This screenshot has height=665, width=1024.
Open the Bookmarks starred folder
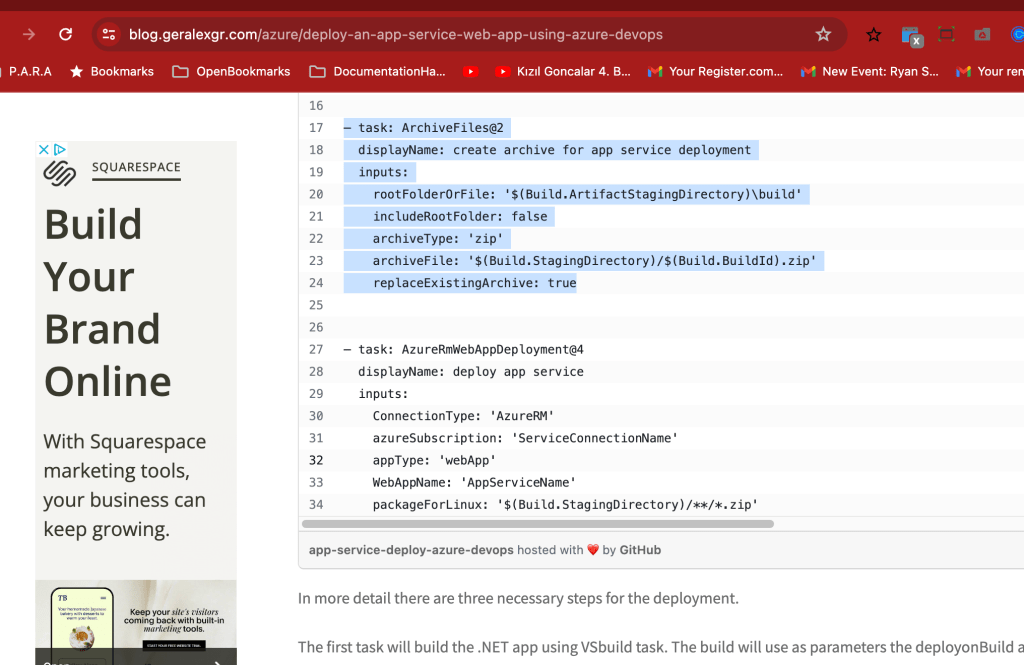pyautogui.click(x=112, y=71)
